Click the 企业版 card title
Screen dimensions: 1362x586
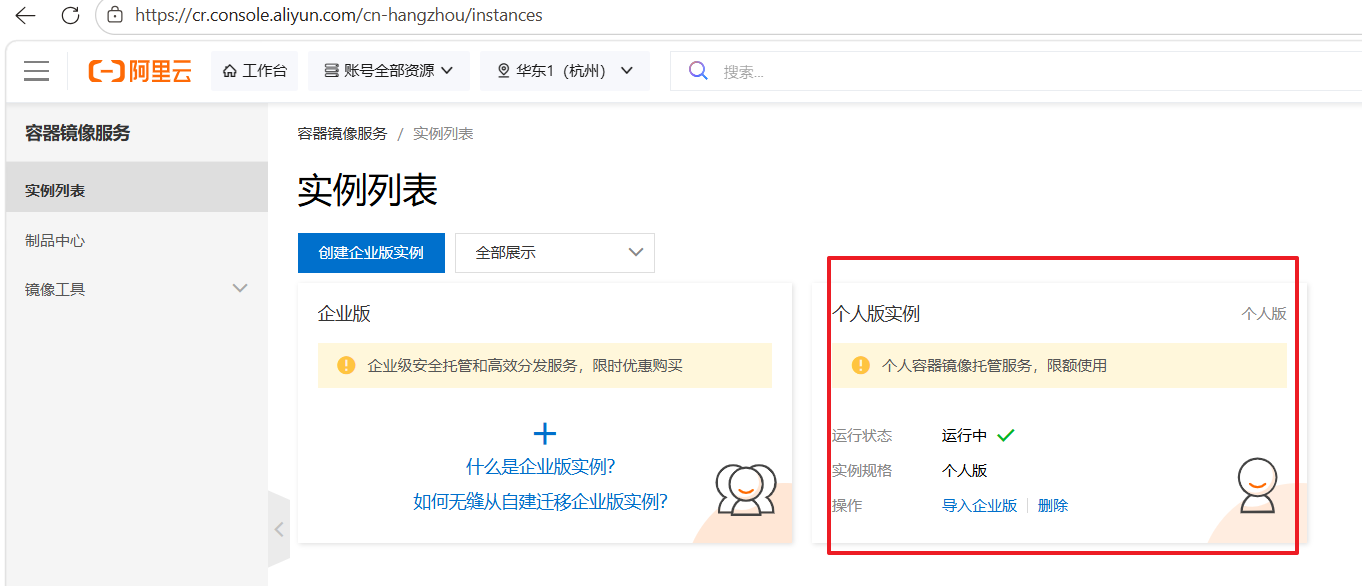[344, 314]
